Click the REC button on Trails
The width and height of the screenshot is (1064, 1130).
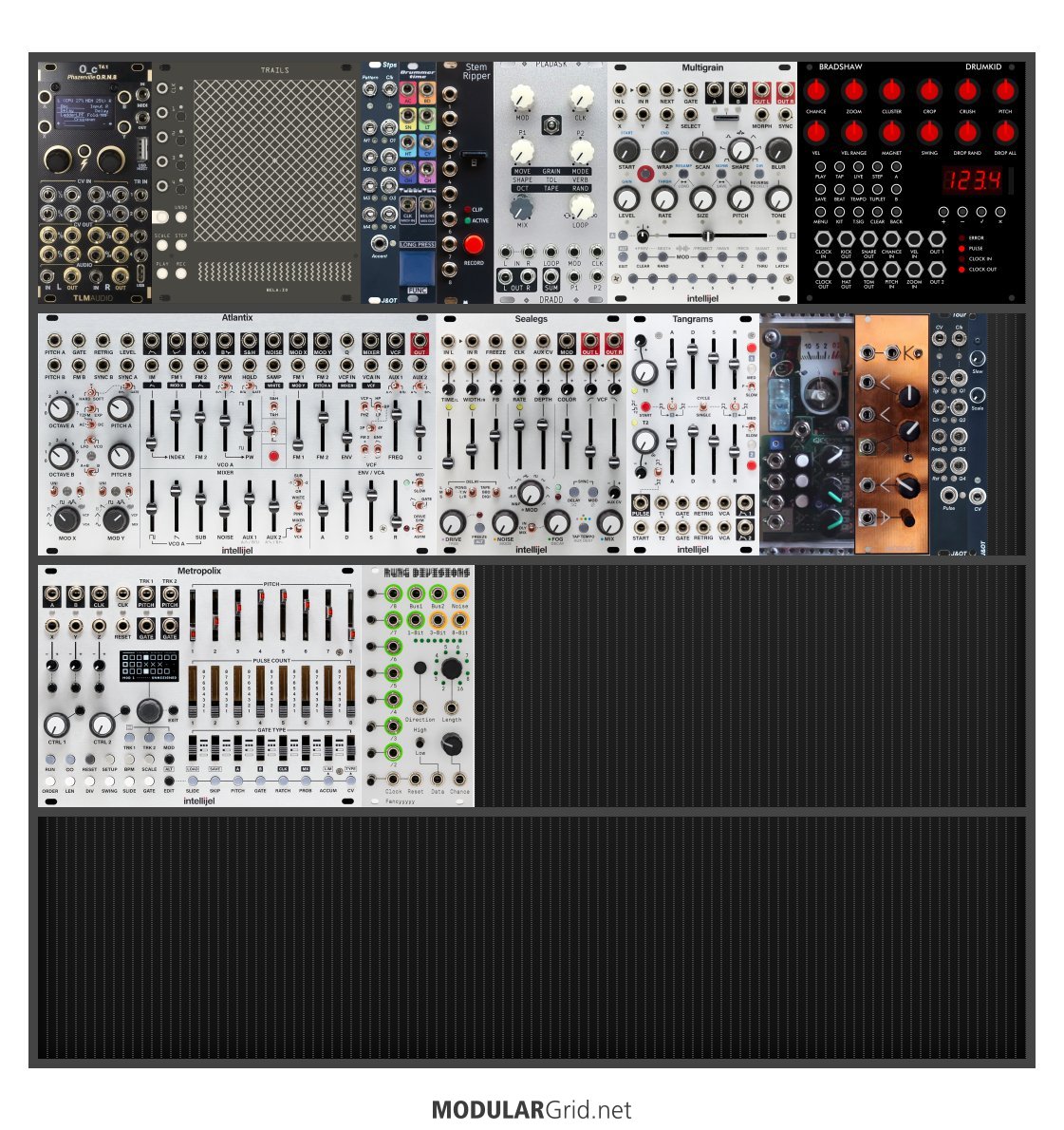tap(181, 273)
